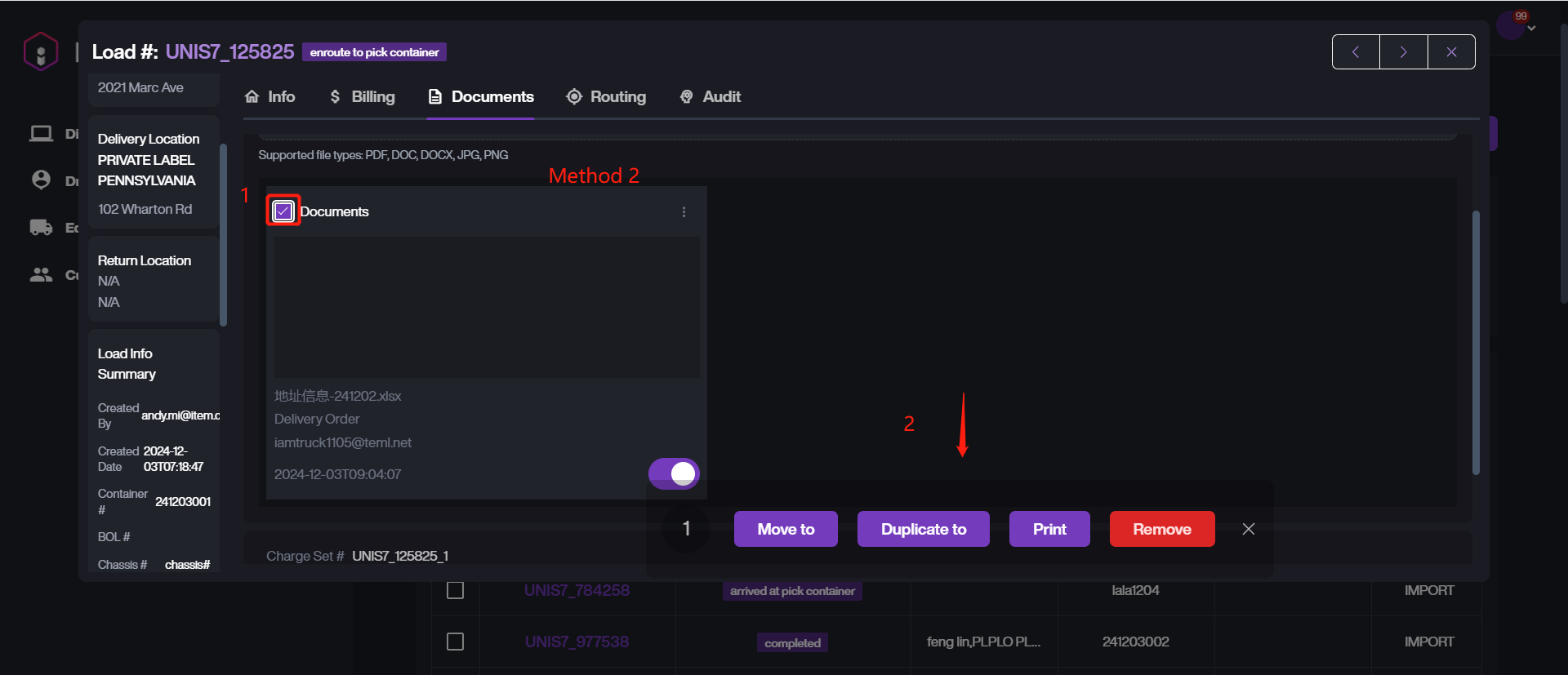This screenshot has width=1568, height=675.
Task: Click the hexagon app logo icon
Action: (x=40, y=51)
